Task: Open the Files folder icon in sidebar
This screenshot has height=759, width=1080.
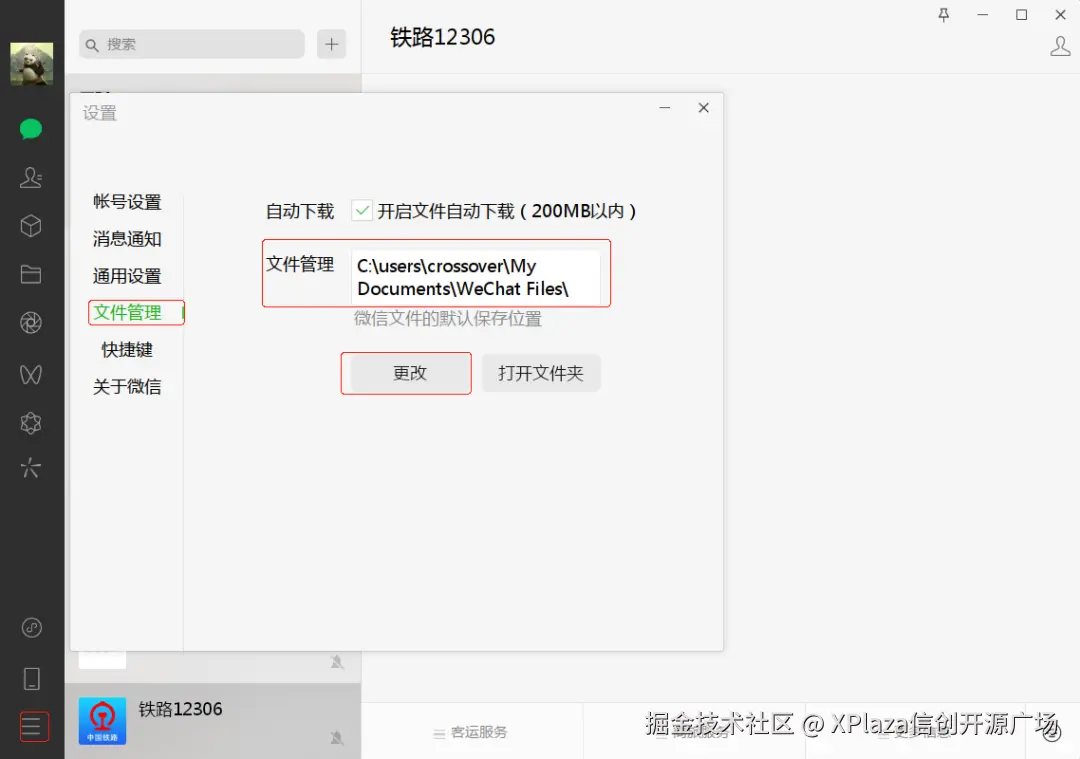Action: pos(31,274)
